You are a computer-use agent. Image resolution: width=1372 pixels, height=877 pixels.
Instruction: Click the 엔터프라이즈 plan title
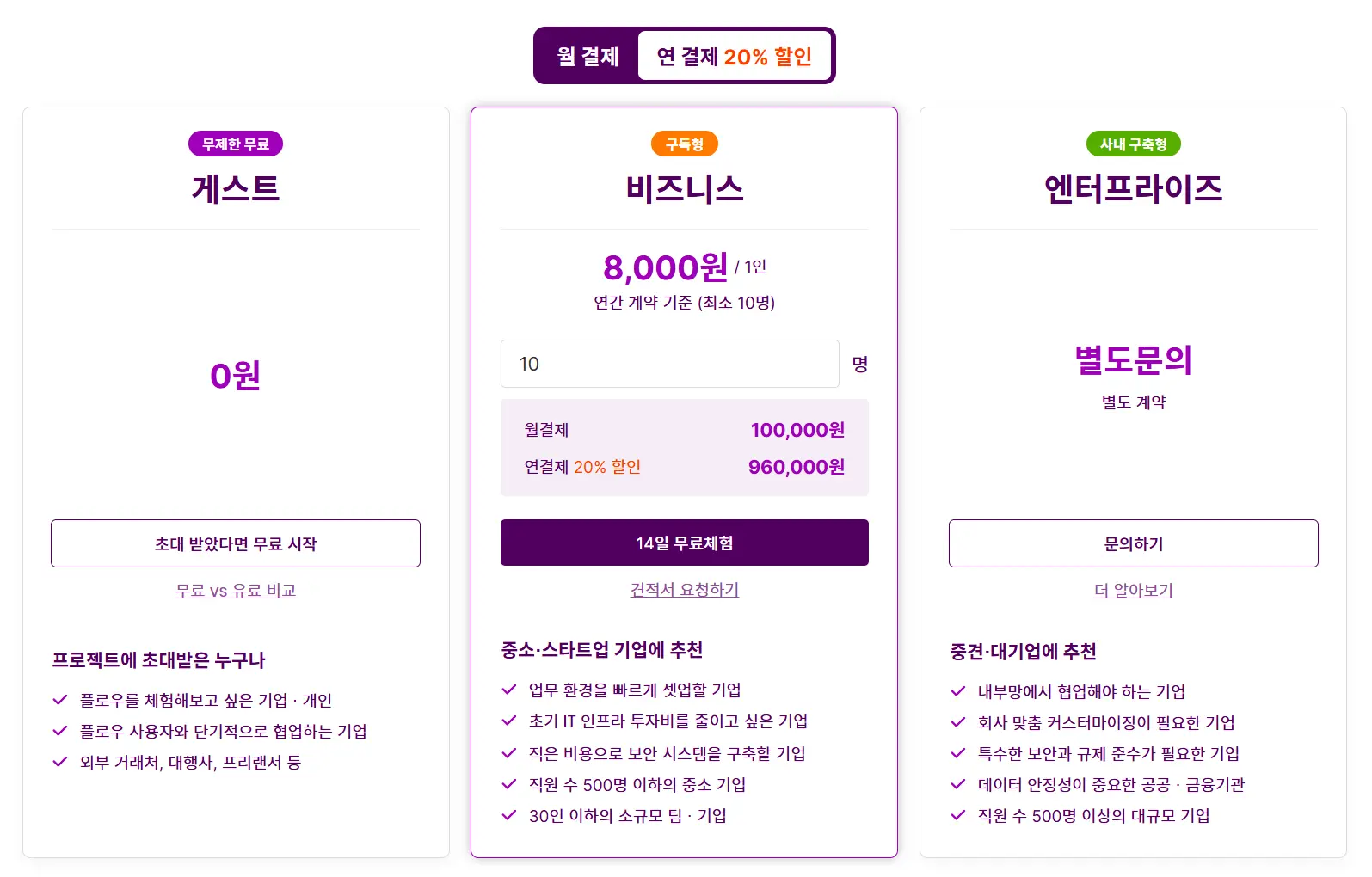click(1133, 189)
